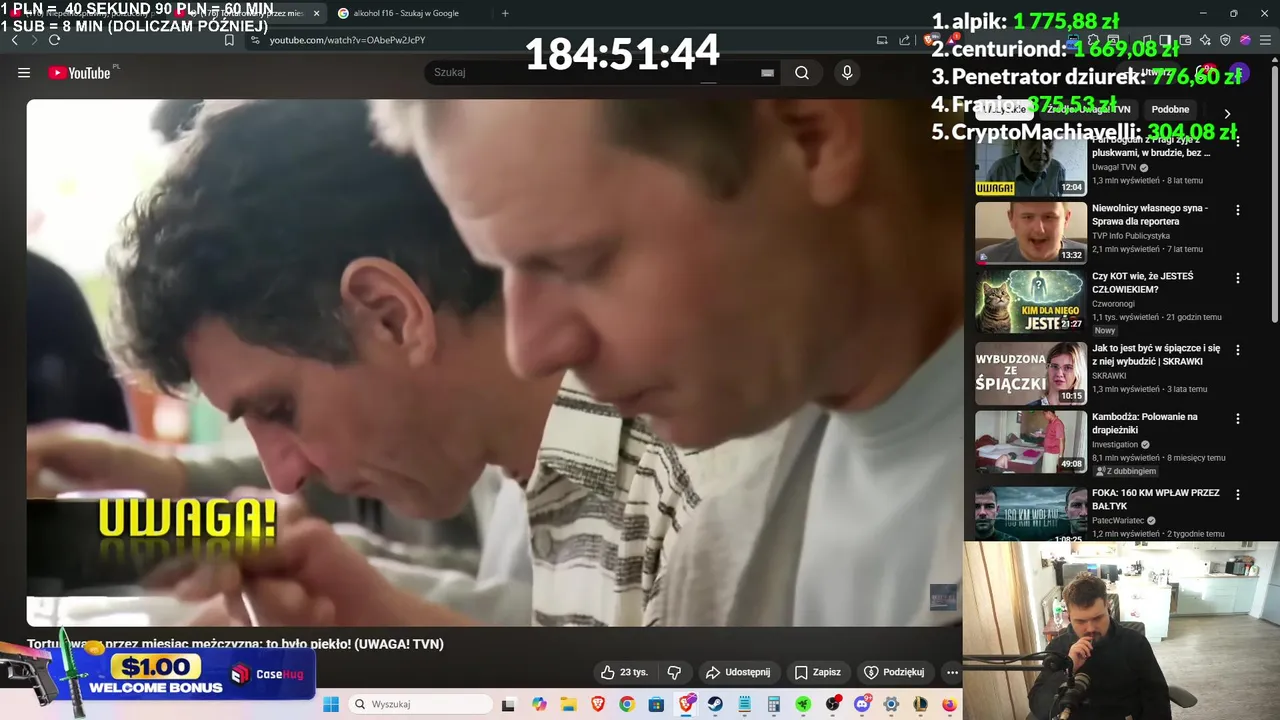This screenshot has height=720, width=1280.
Task: Open File Explorer from the taskbar
Action: click(x=568, y=704)
